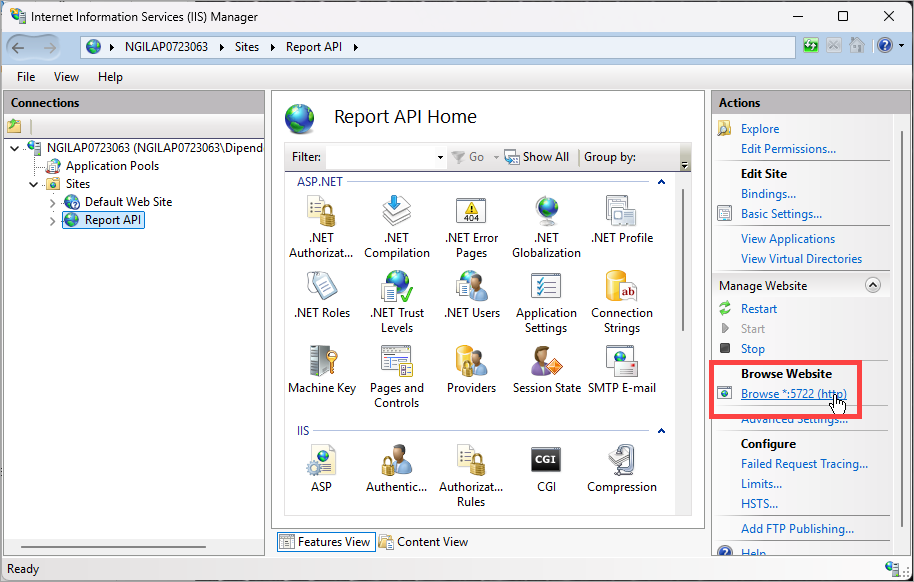
Task: Click the Explore link
Action: [760, 129]
